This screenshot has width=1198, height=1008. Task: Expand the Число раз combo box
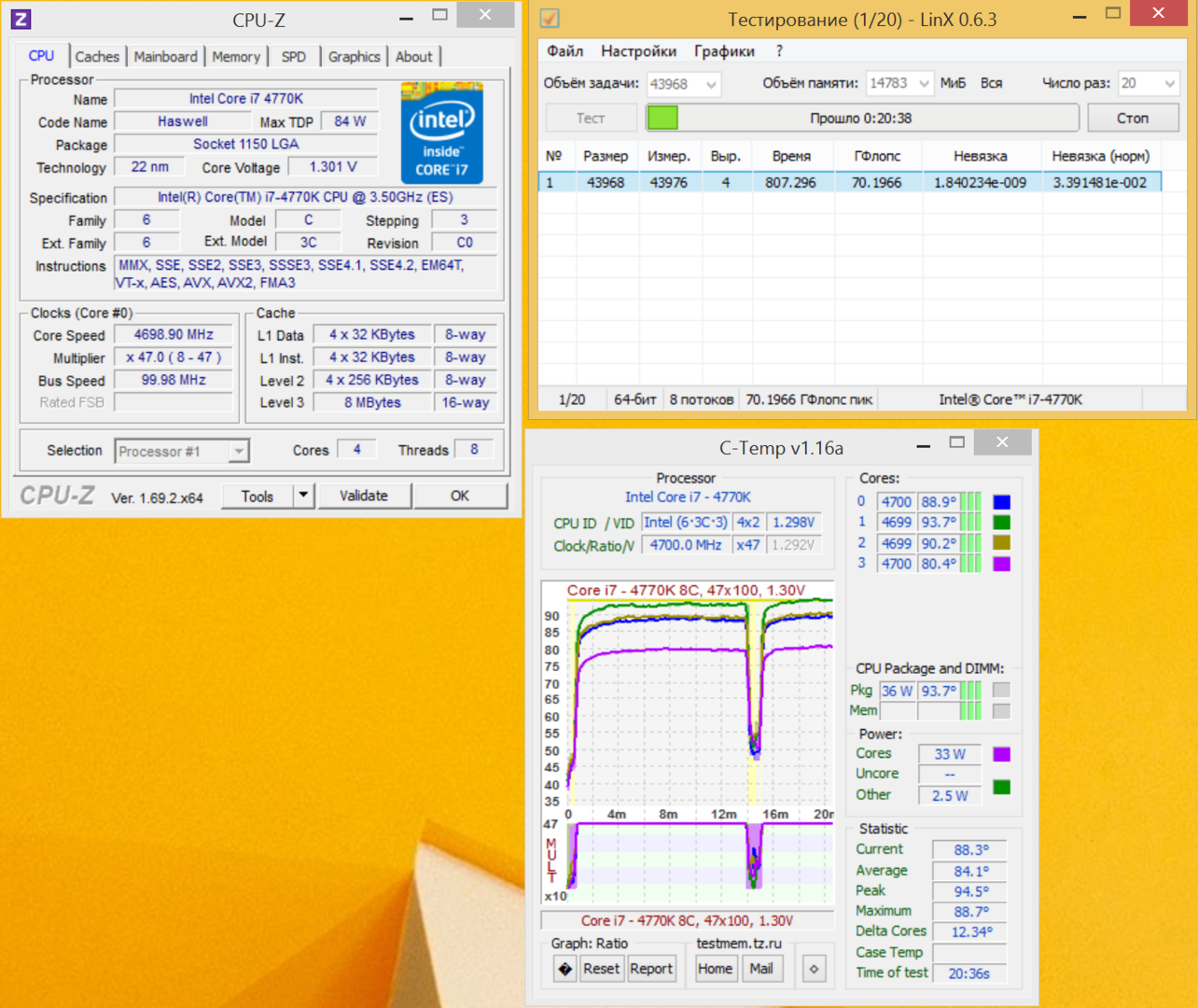(1169, 84)
